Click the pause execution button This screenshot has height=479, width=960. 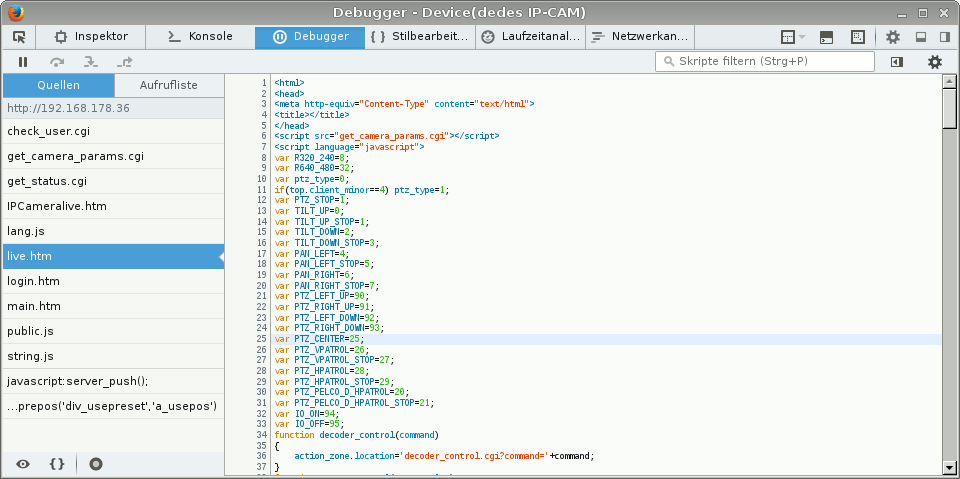pos(23,62)
